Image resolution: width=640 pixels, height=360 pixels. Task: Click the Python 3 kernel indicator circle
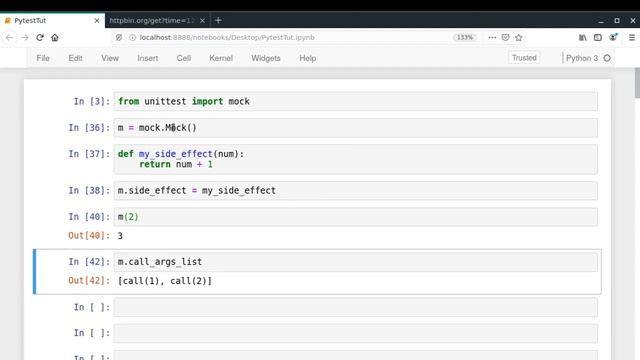pos(607,58)
